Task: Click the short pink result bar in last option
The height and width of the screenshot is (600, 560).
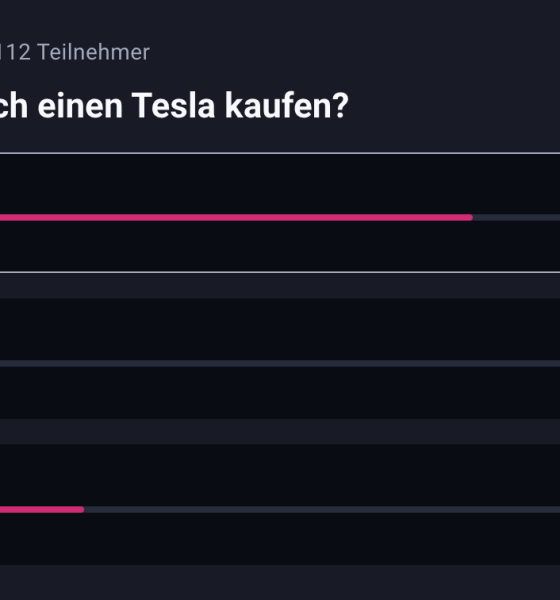Action: [x=42, y=510]
